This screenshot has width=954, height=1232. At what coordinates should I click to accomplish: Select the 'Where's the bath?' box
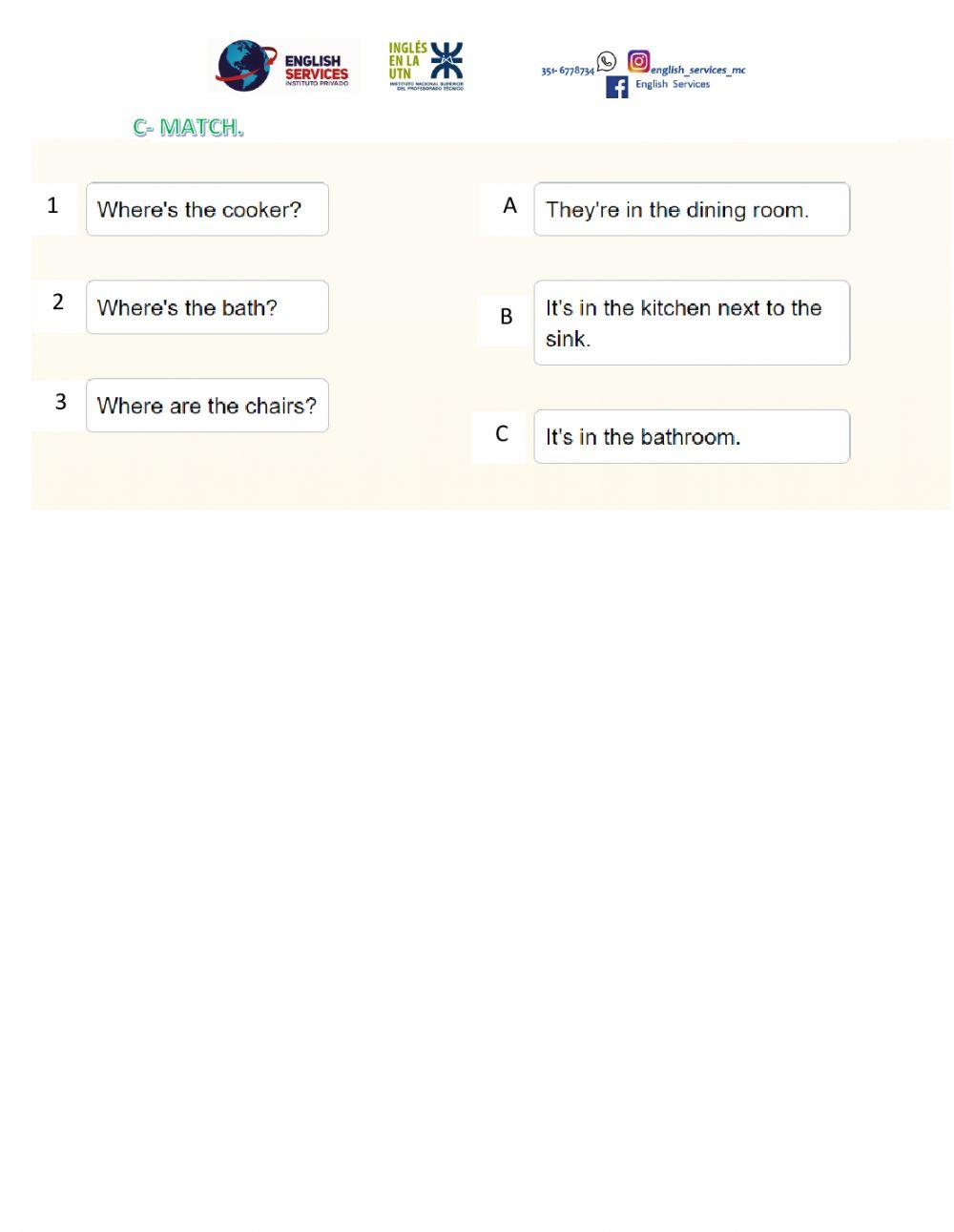[x=207, y=307]
